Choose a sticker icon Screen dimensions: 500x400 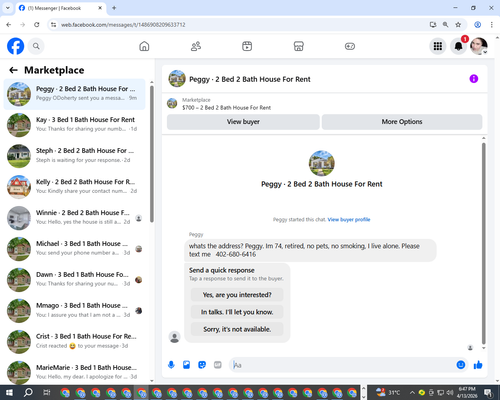tap(202, 365)
